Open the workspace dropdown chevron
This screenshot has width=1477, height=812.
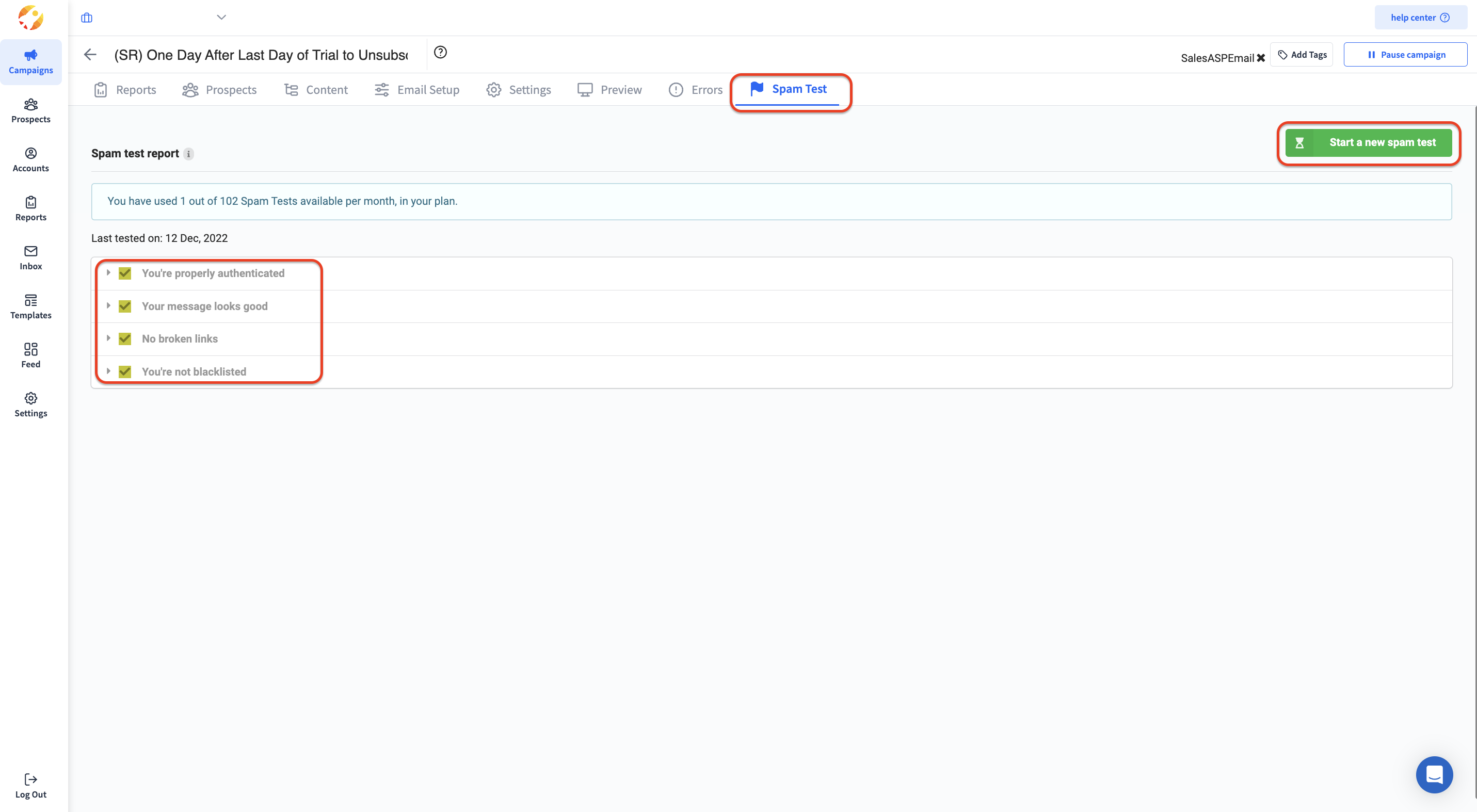click(221, 17)
